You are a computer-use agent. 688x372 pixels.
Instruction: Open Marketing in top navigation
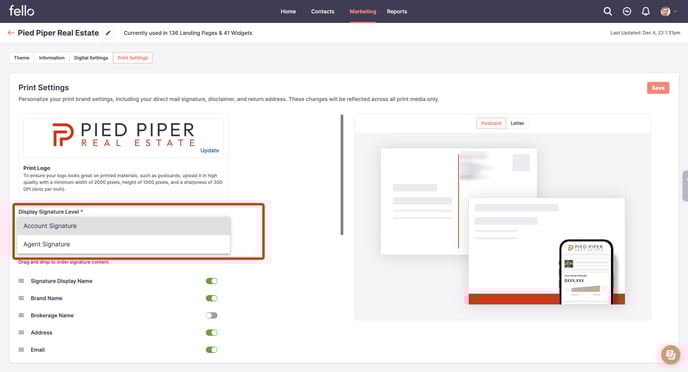(x=363, y=11)
